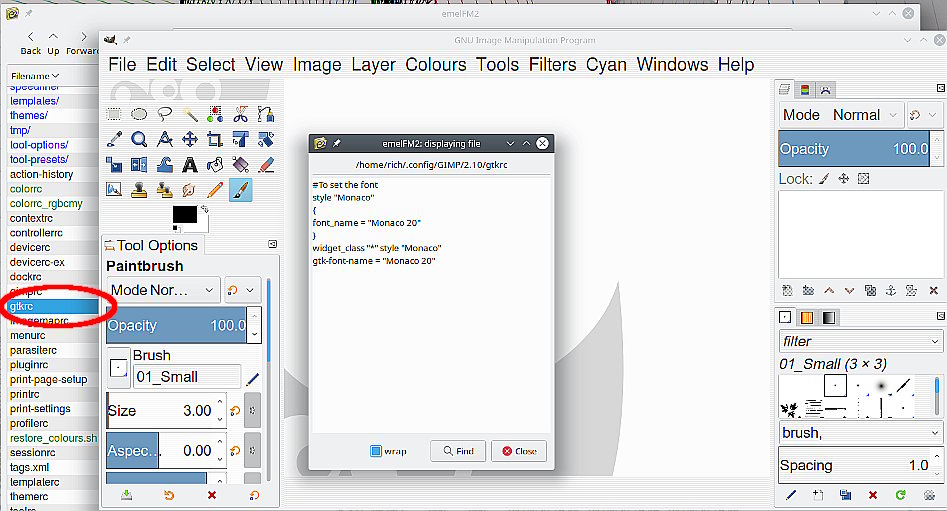
Task: Click the 01_Small brush name field
Action: tap(187, 377)
